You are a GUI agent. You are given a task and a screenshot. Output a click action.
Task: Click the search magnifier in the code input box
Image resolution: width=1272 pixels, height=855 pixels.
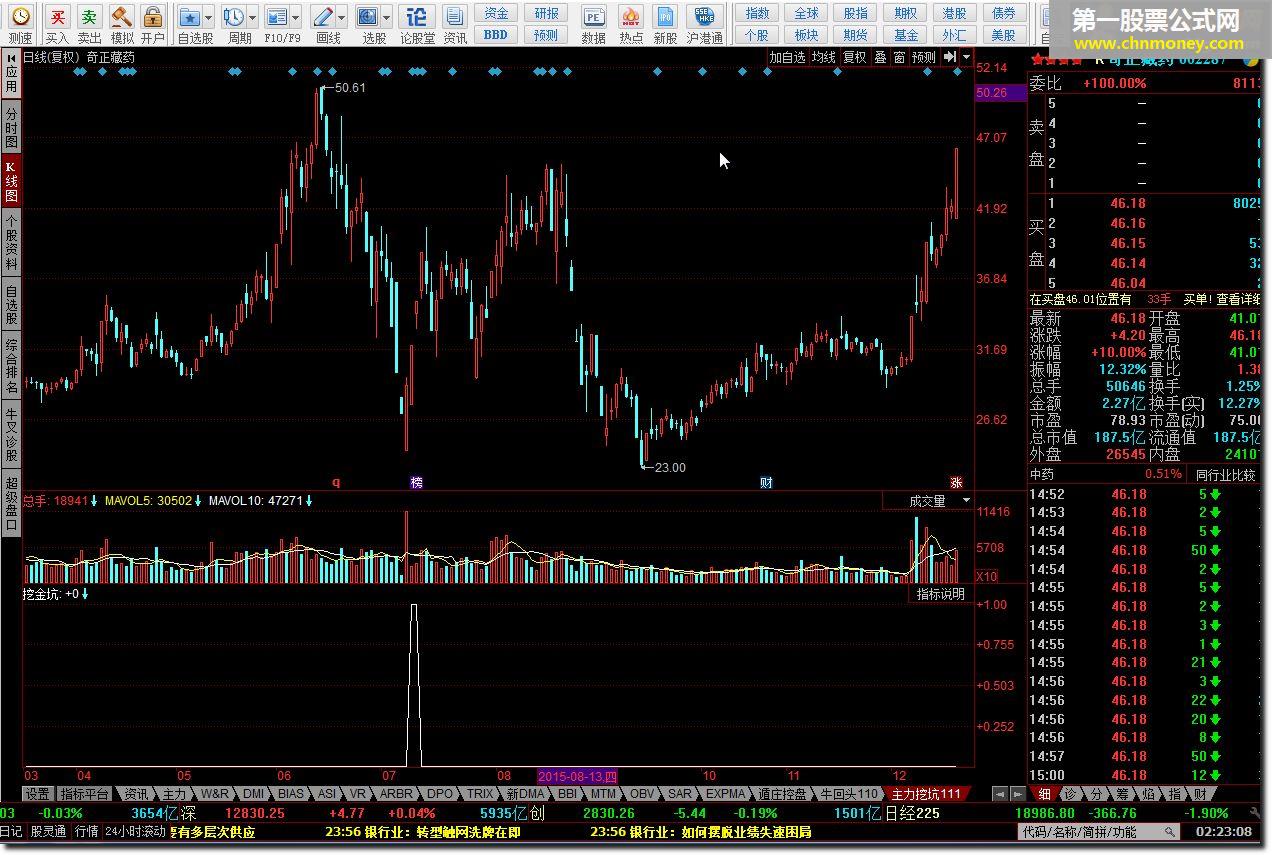1168,832
